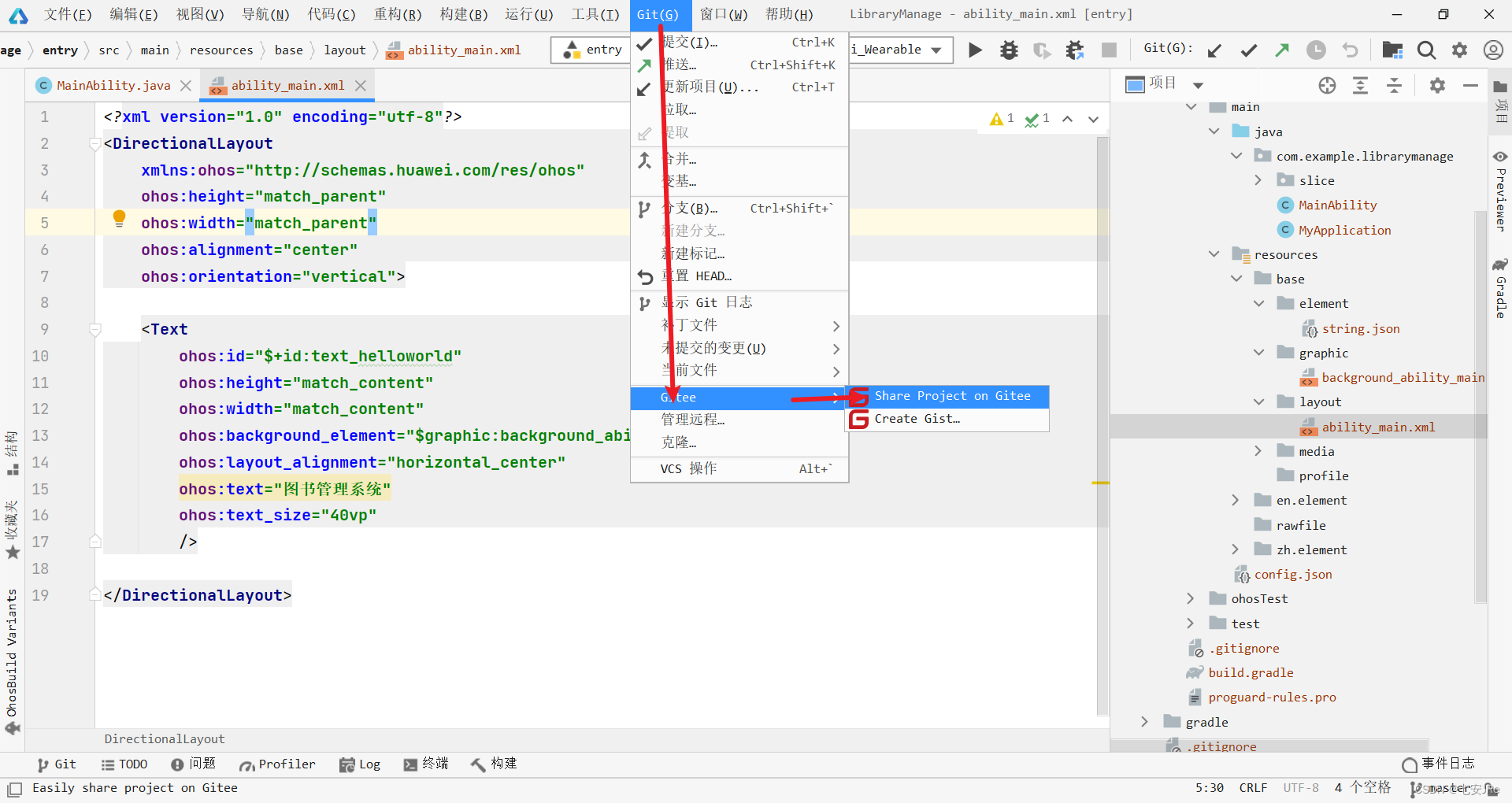
Task: Expand the slice package in the project tree
Action: 1258,180
